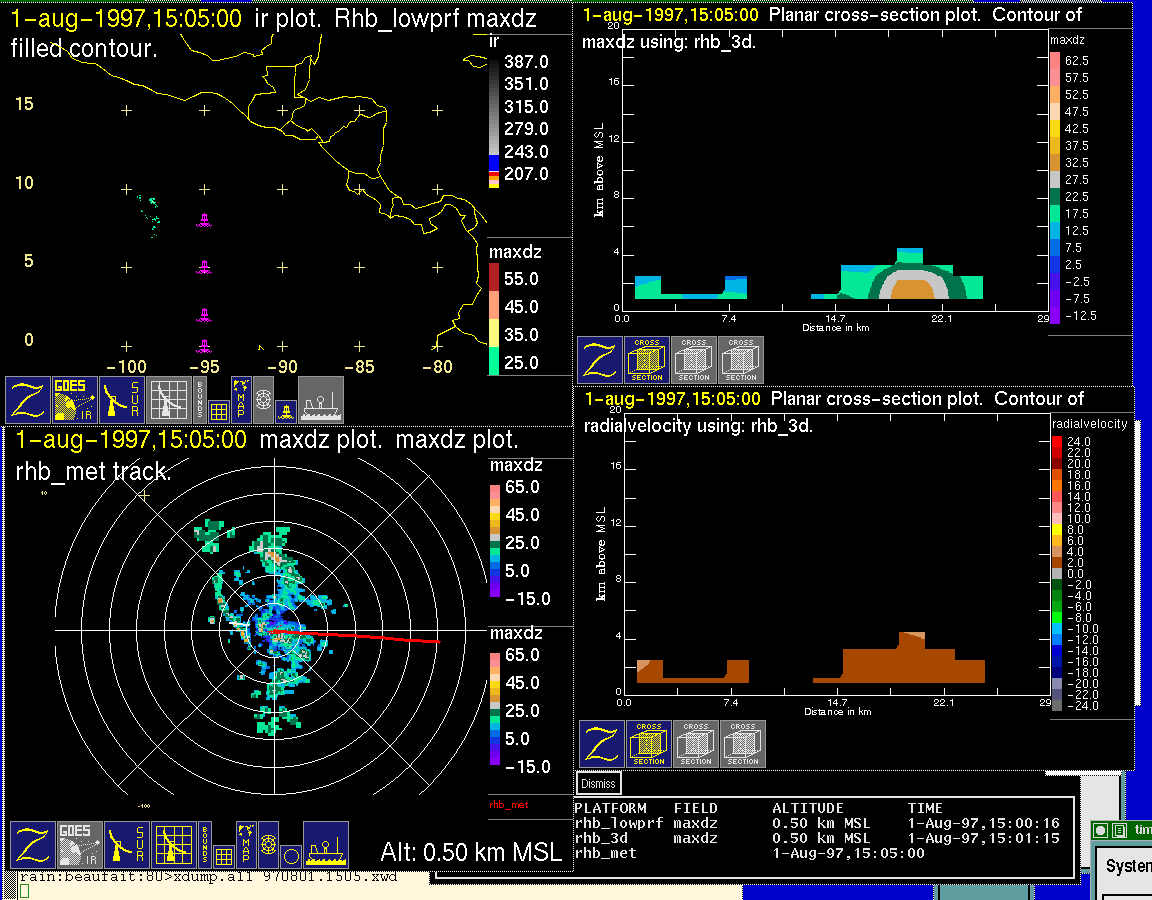Click the radialvelocity color scale bar
This screenshot has width=1152, height=900.
pos(1058,573)
